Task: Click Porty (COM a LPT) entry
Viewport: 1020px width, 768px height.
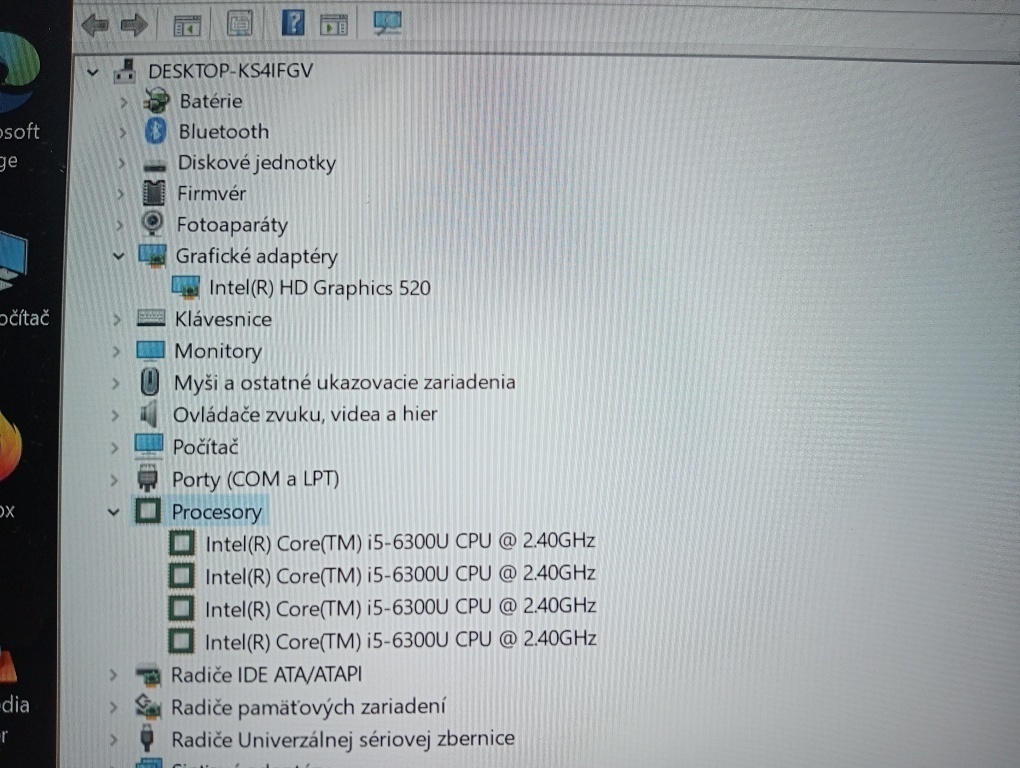Action: (x=256, y=479)
